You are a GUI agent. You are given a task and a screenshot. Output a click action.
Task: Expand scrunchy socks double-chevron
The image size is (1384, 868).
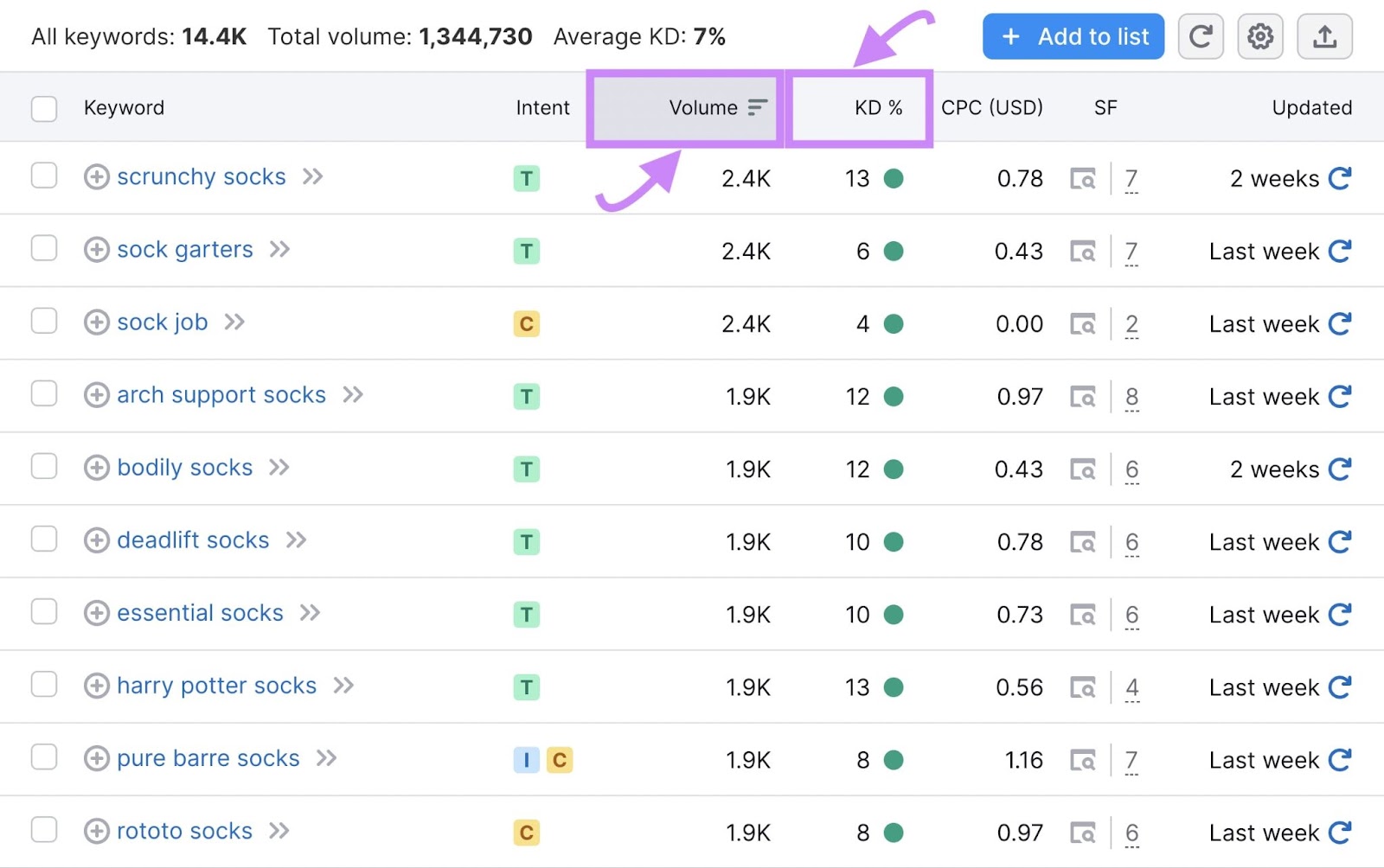tap(312, 176)
